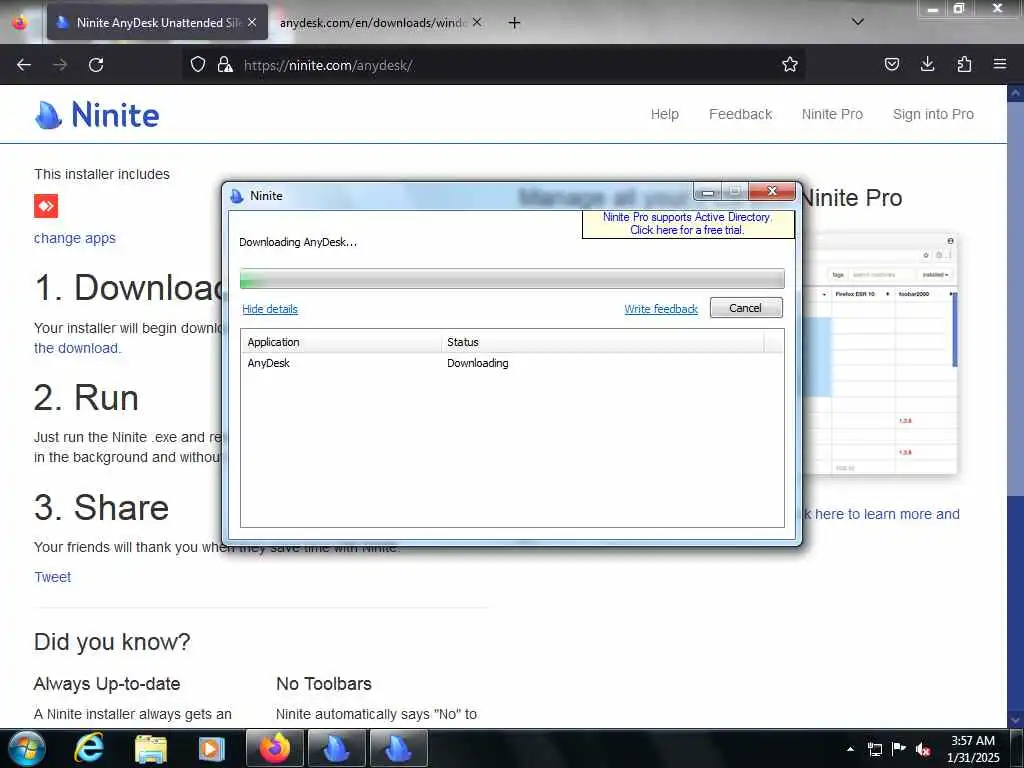Open the network tray icon
Viewport: 1024px width, 768px height.
coord(874,749)
